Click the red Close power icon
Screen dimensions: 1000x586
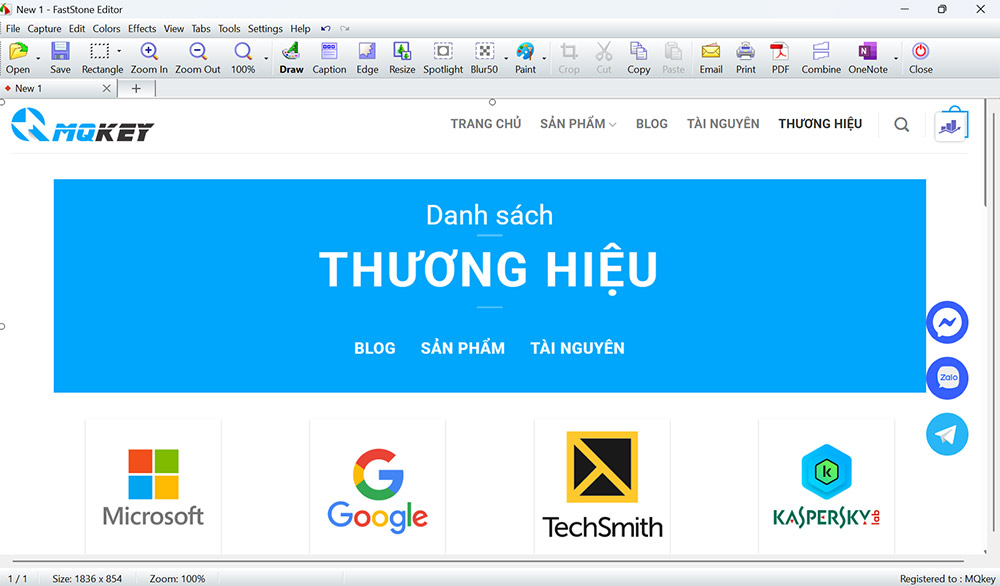pyautogui.click(x=920, y=52)
